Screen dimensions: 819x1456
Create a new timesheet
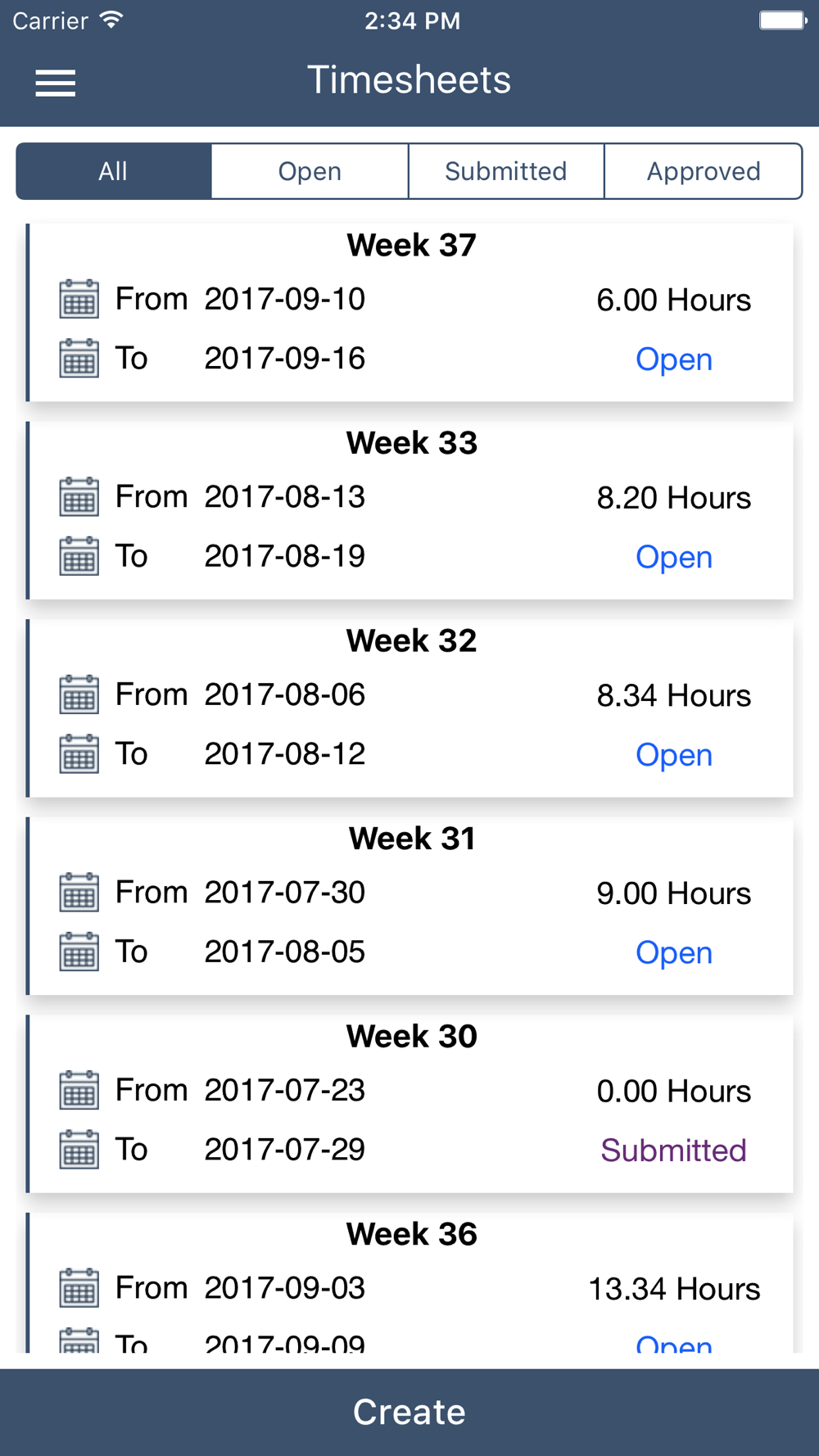point(409,1412)
